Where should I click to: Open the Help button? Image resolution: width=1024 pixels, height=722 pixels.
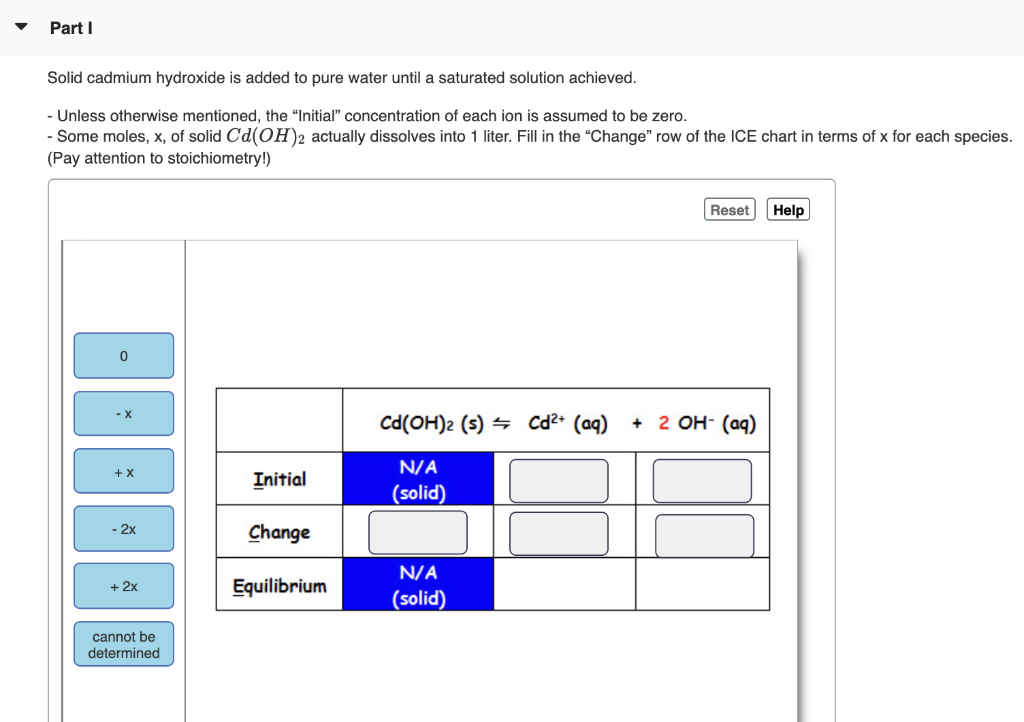tap(788, 210)
